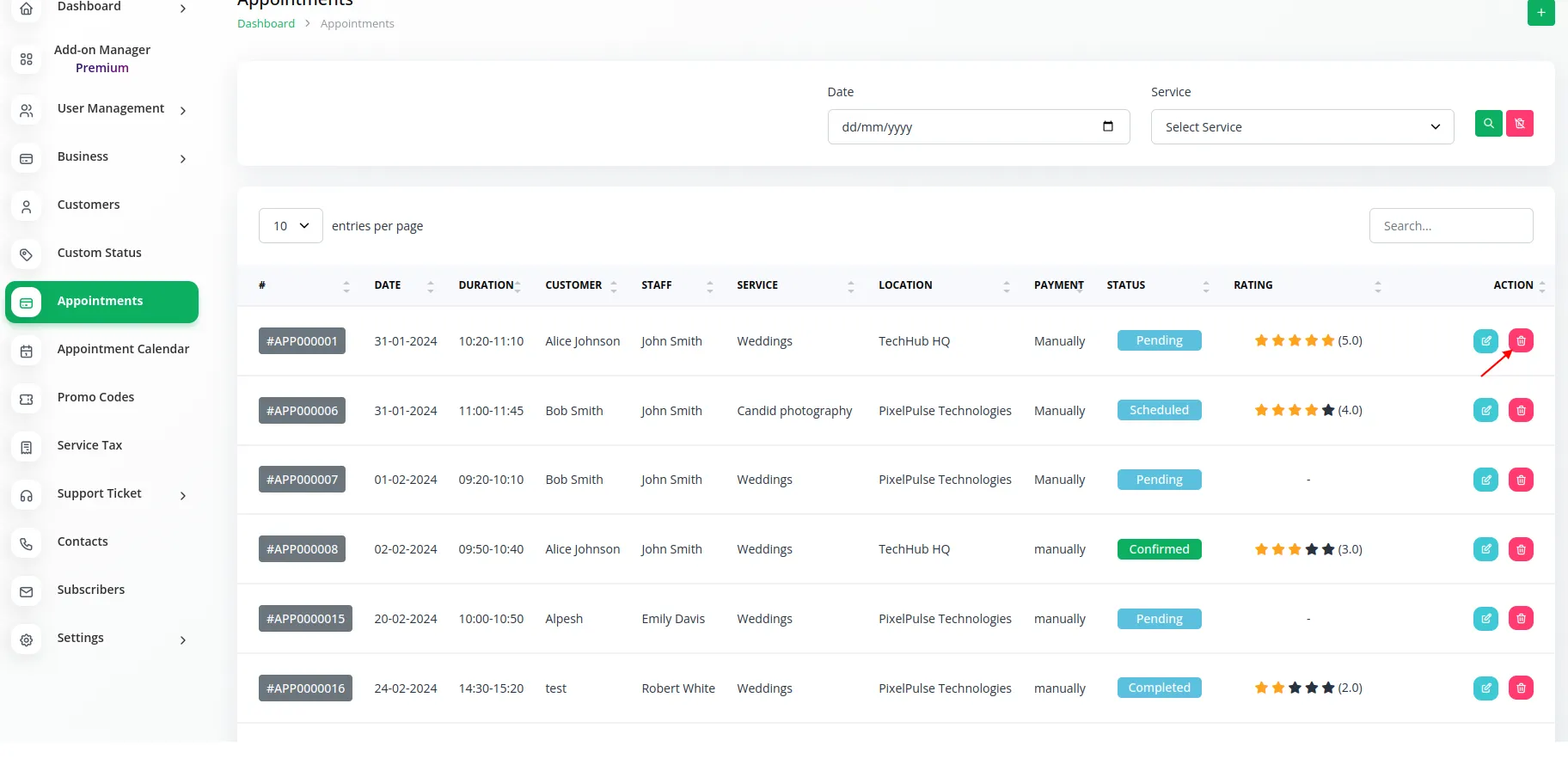Open Appointment Calendar from the sidebar

(123, 350)
